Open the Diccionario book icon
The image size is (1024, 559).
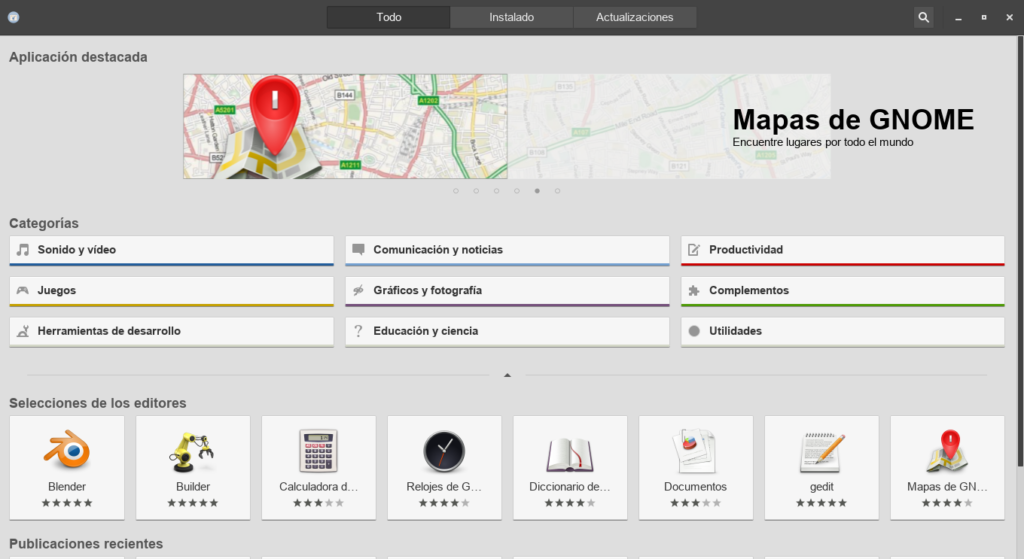coord(569,454)
